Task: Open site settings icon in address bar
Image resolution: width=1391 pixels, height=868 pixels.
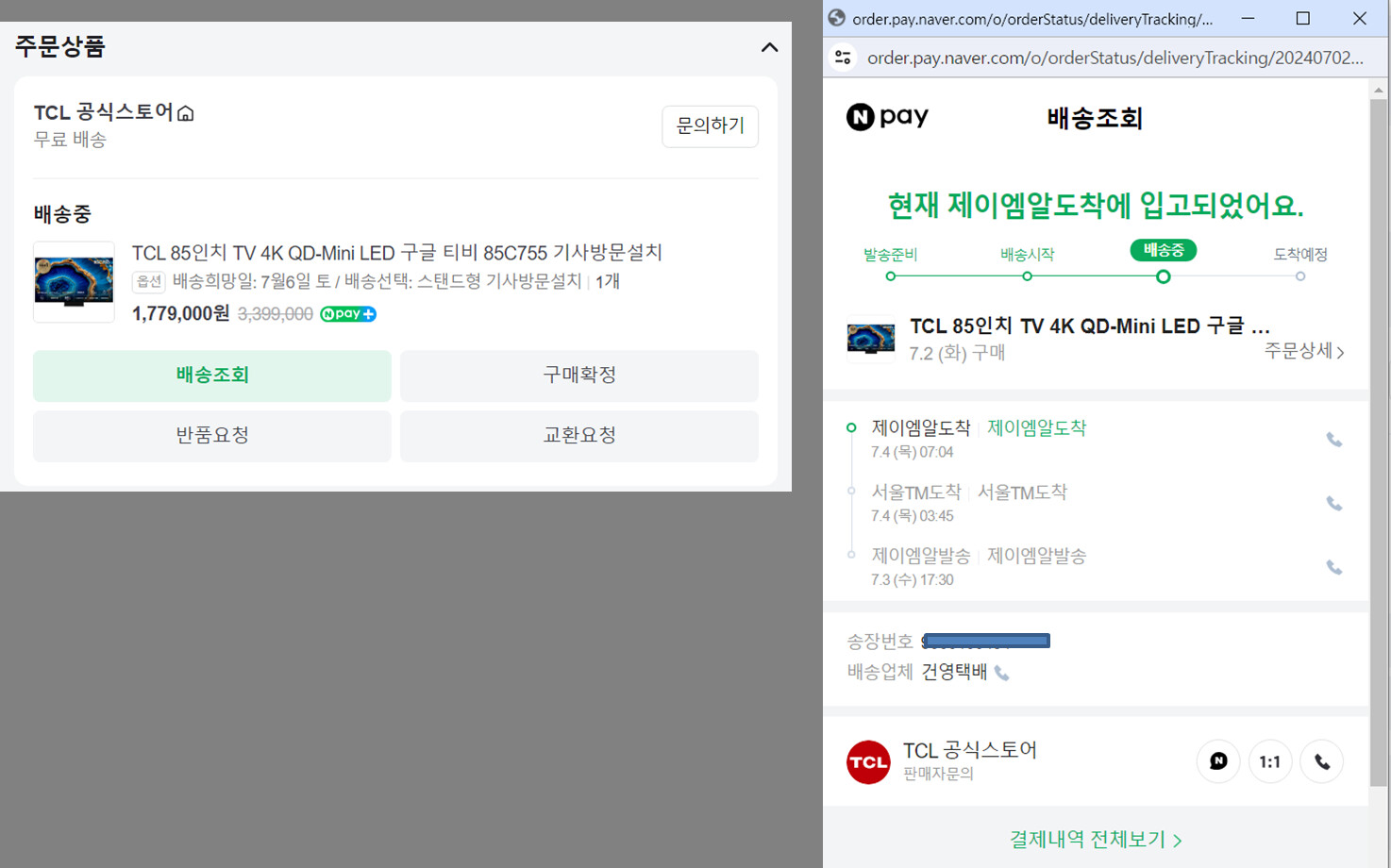Action: 844,58
